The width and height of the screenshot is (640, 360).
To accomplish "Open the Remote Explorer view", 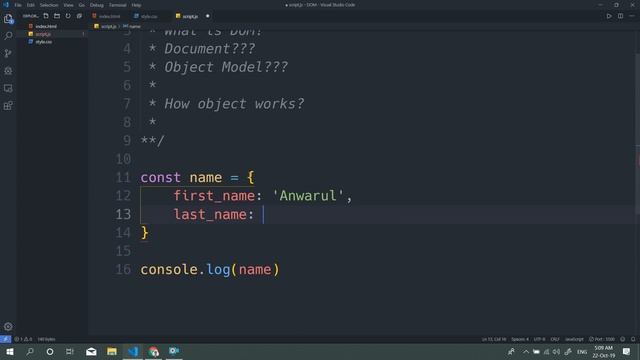I will (x=8, y=89).
